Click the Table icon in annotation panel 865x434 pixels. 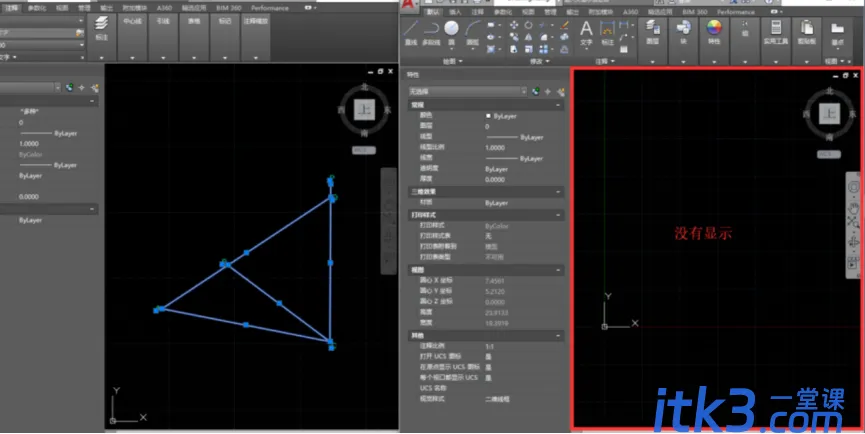[x=624, y=49]
